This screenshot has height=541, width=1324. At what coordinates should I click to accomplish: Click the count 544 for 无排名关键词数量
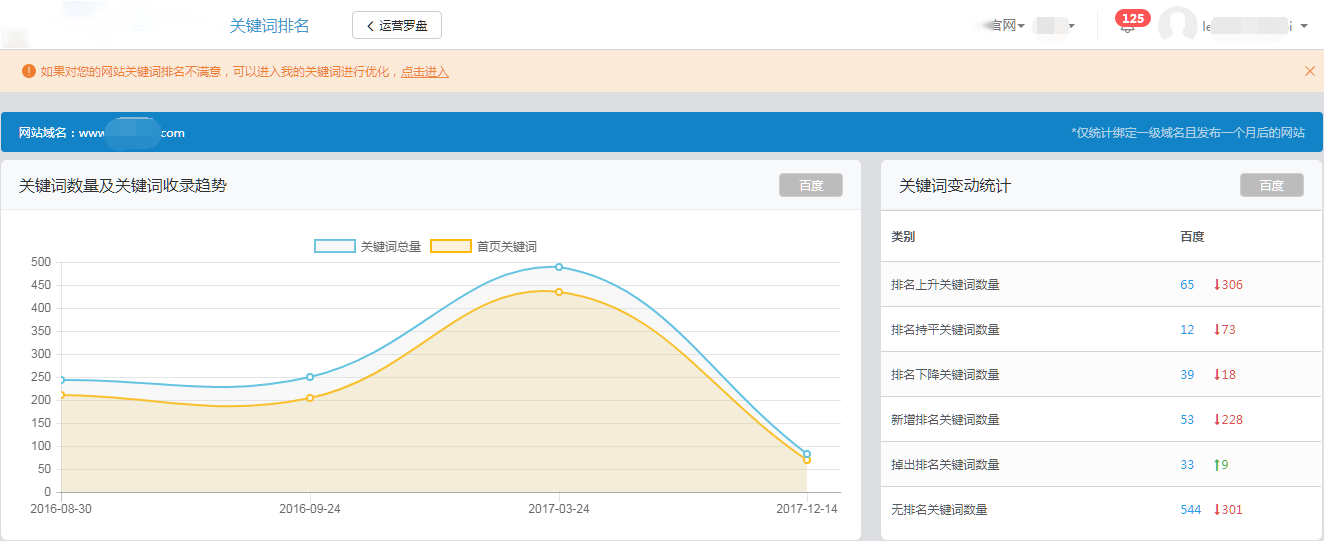(x=1190, y=510)
